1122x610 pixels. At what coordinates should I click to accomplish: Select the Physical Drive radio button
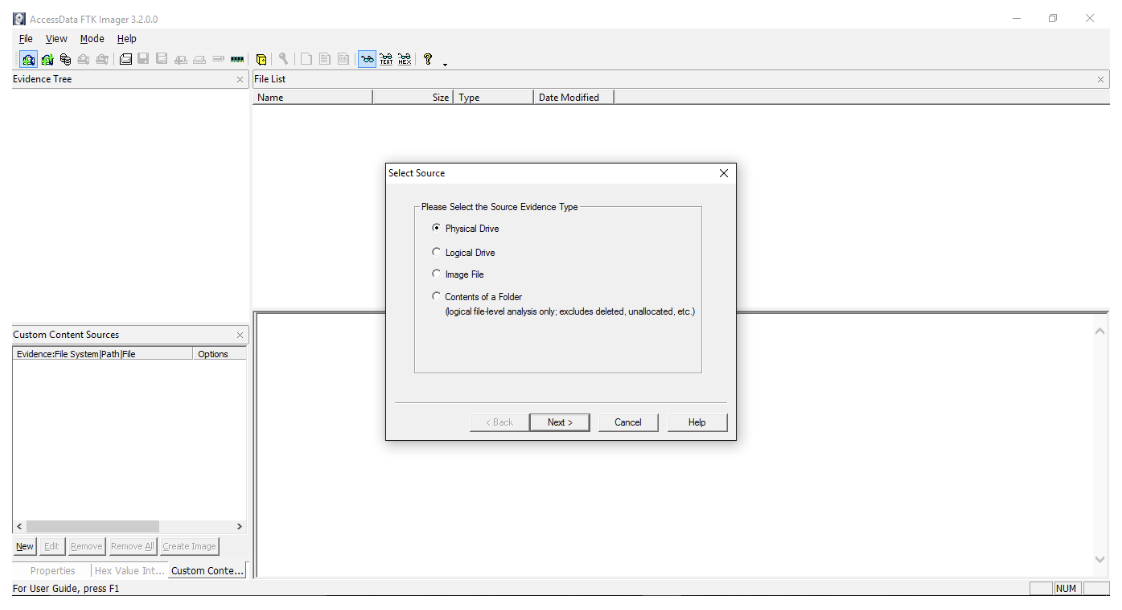tap(436, 228)
